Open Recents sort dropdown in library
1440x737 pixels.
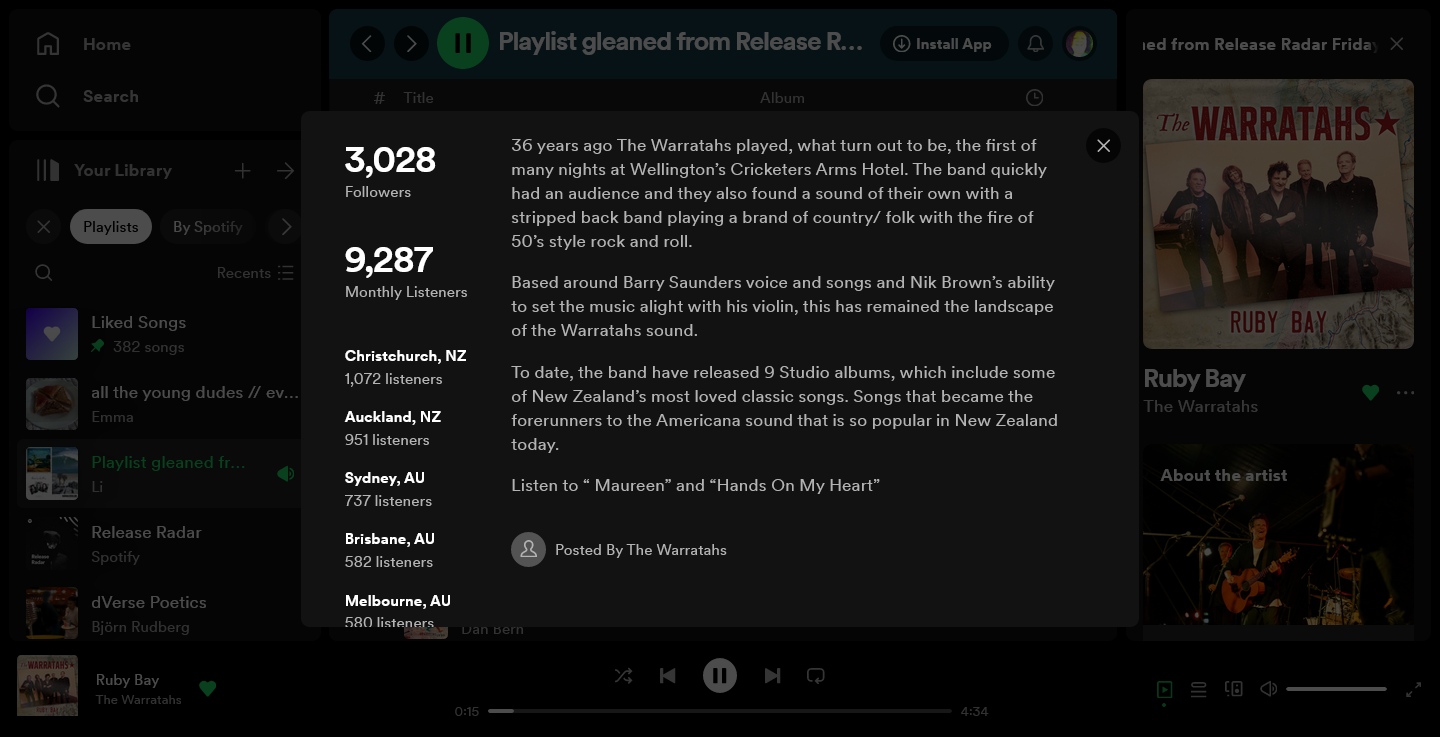[255, 273]
